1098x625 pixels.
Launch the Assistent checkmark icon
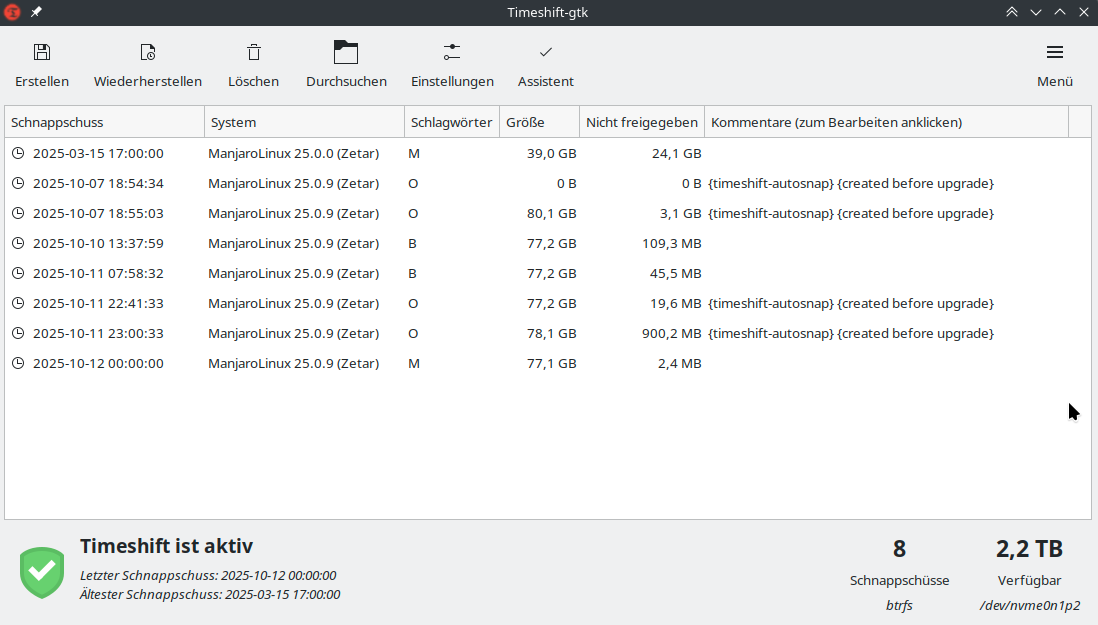coord(545,52)
